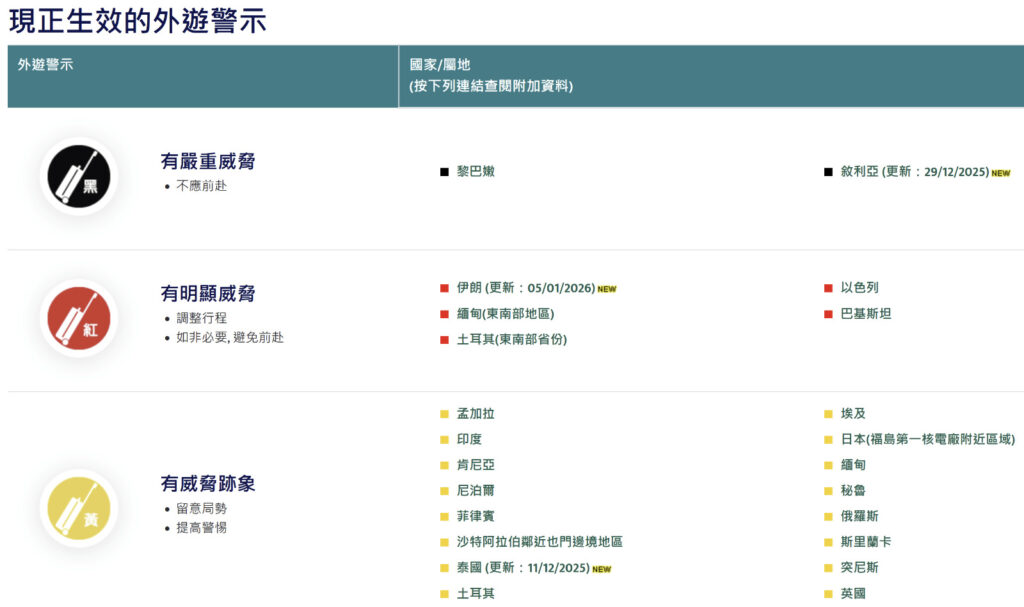Click the NEW badge beside 伊朗
The image size is (1024, 607).
click(606, 289)
